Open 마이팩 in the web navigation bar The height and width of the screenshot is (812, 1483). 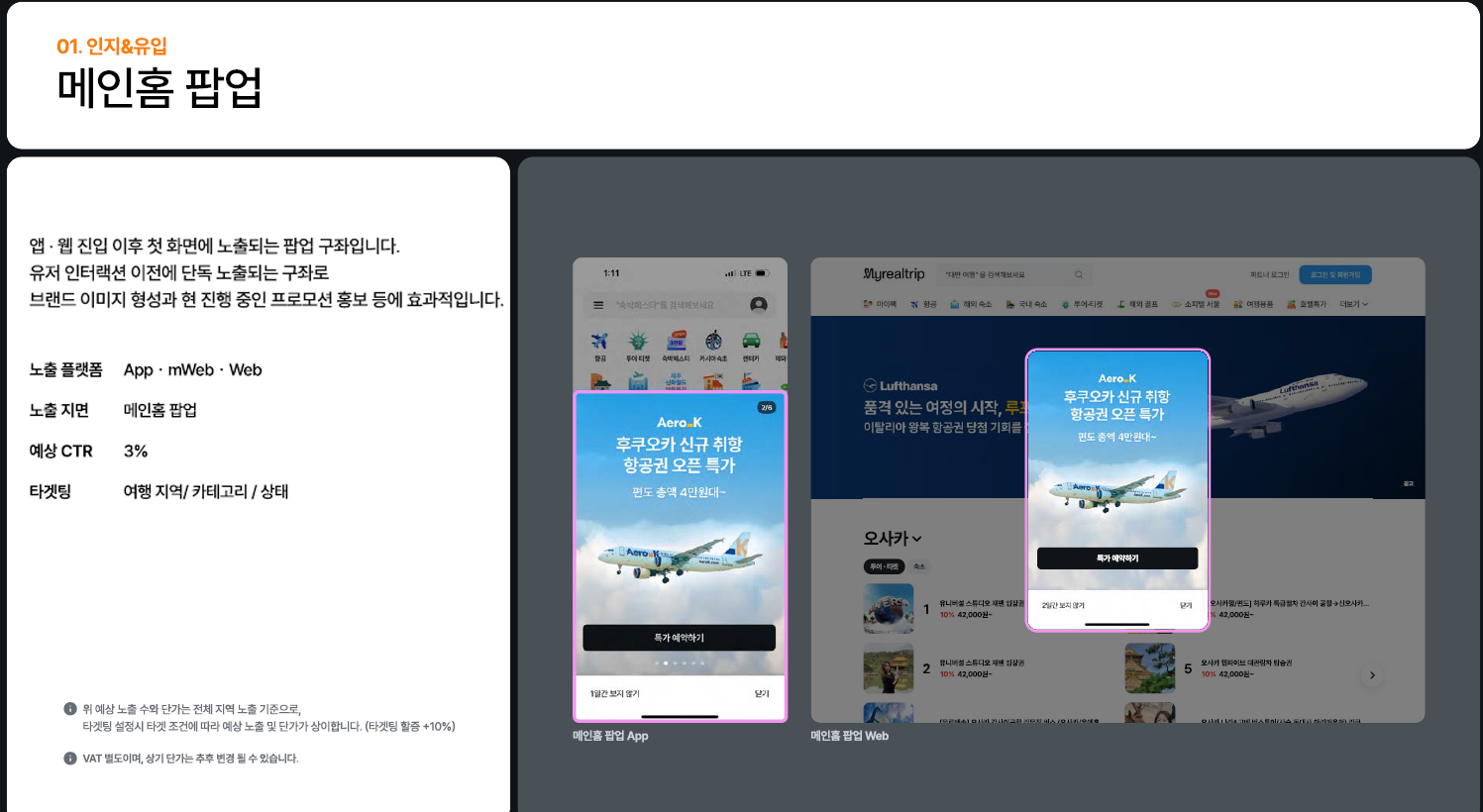point(880,304)
